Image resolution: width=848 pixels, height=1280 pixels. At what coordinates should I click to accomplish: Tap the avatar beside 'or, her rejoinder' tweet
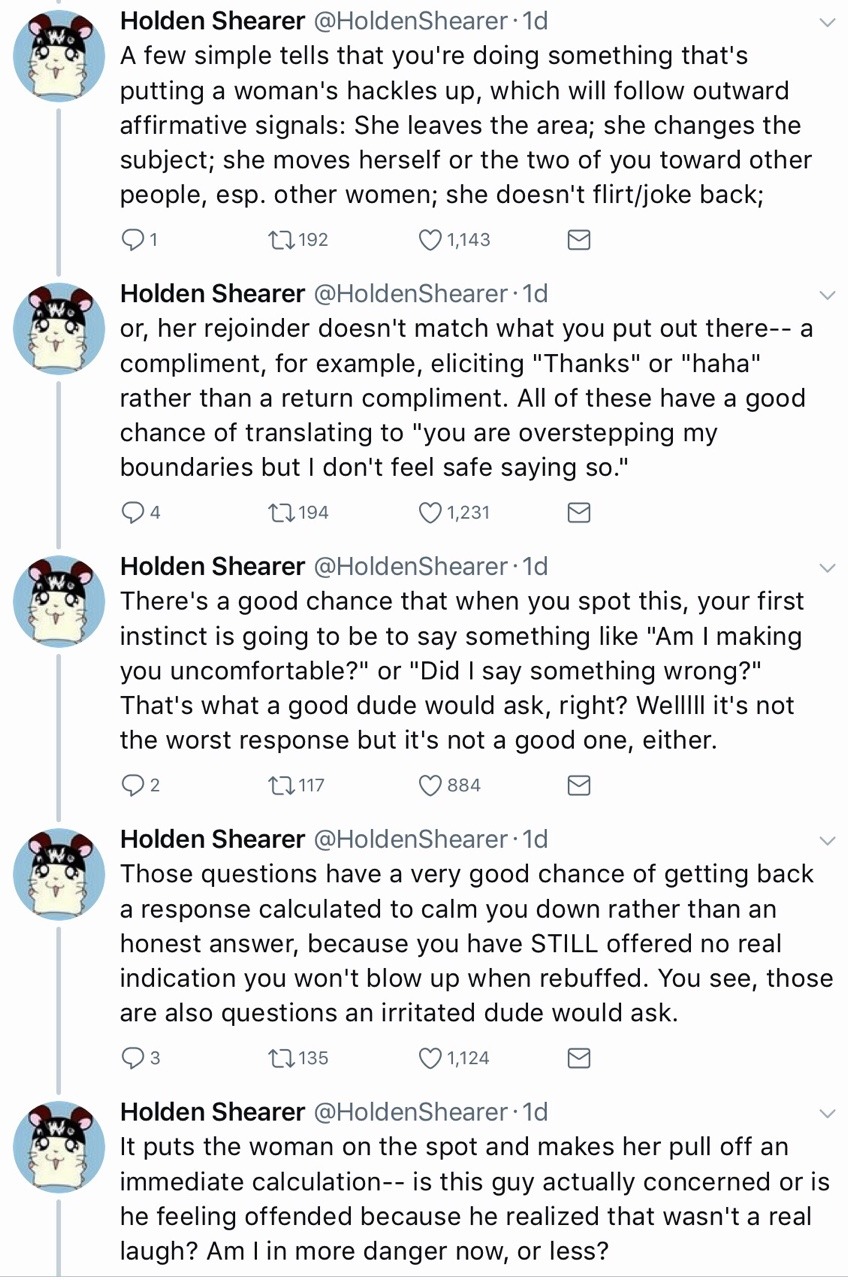pyautogui.click(x=59, y=329)
